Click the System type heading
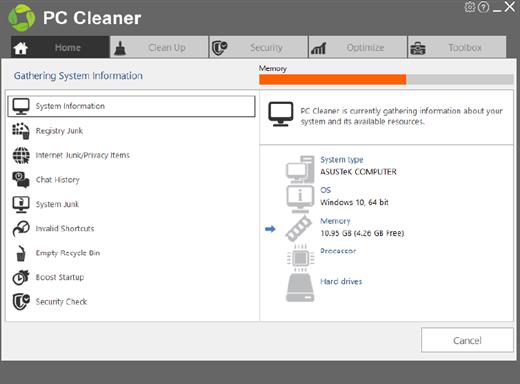This screenshot has width=520, height=384. click(x=342, y=160)
